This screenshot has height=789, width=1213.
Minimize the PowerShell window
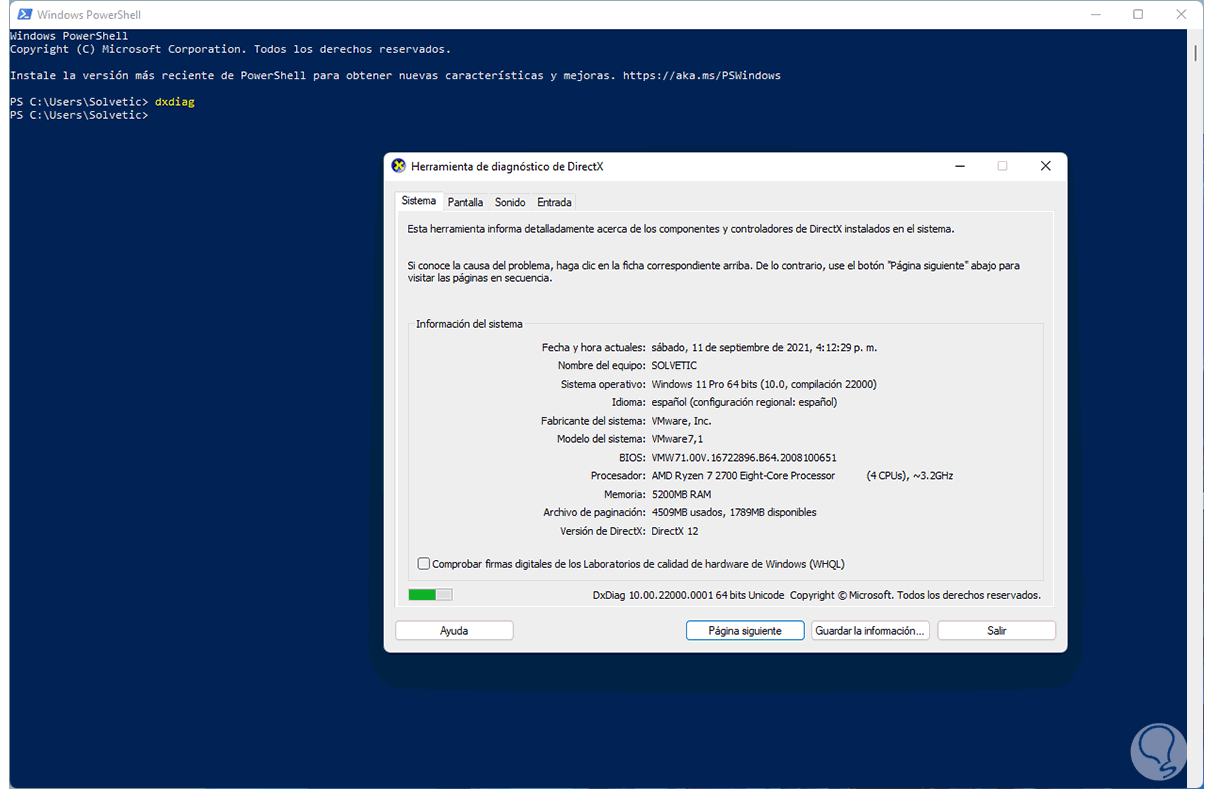(x=1094, y=14)
